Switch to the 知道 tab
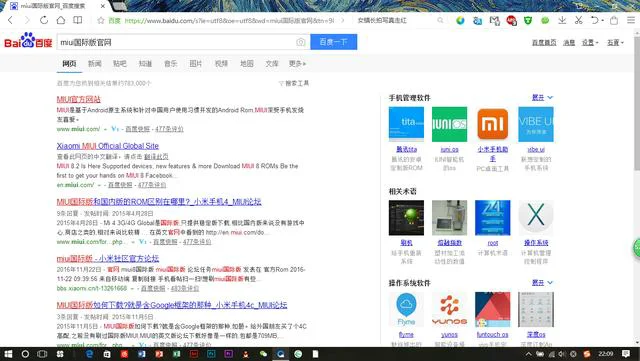Image resolution: width=640 pixels, height=361 pixels. click(x=145, y=64)
